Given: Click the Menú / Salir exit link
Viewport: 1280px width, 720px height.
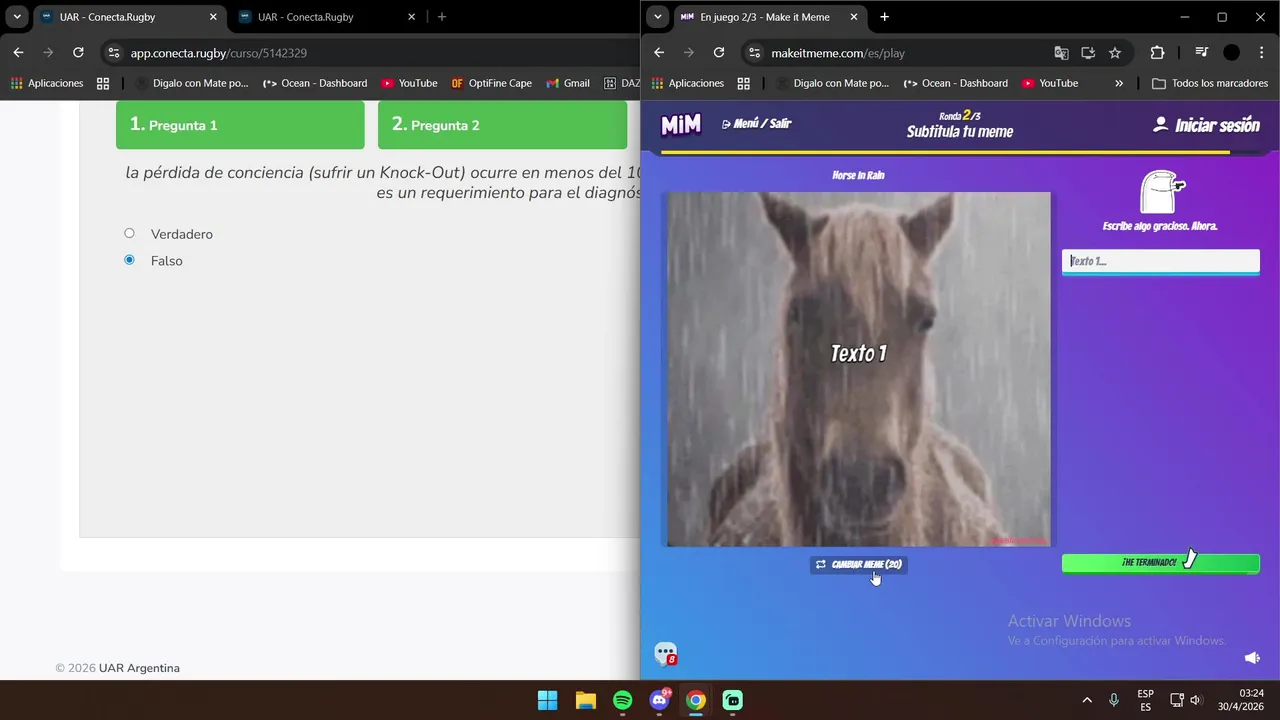Looking at the screenshot, I should [757, 124].
